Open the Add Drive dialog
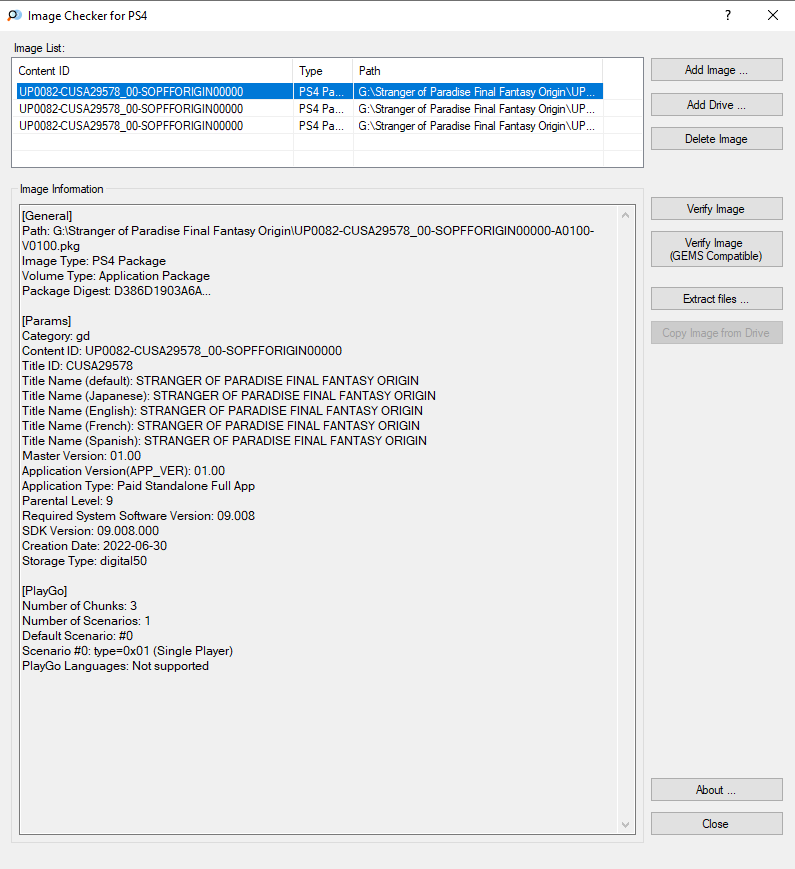This screenshot has width=795, height=869. (716, 105)
